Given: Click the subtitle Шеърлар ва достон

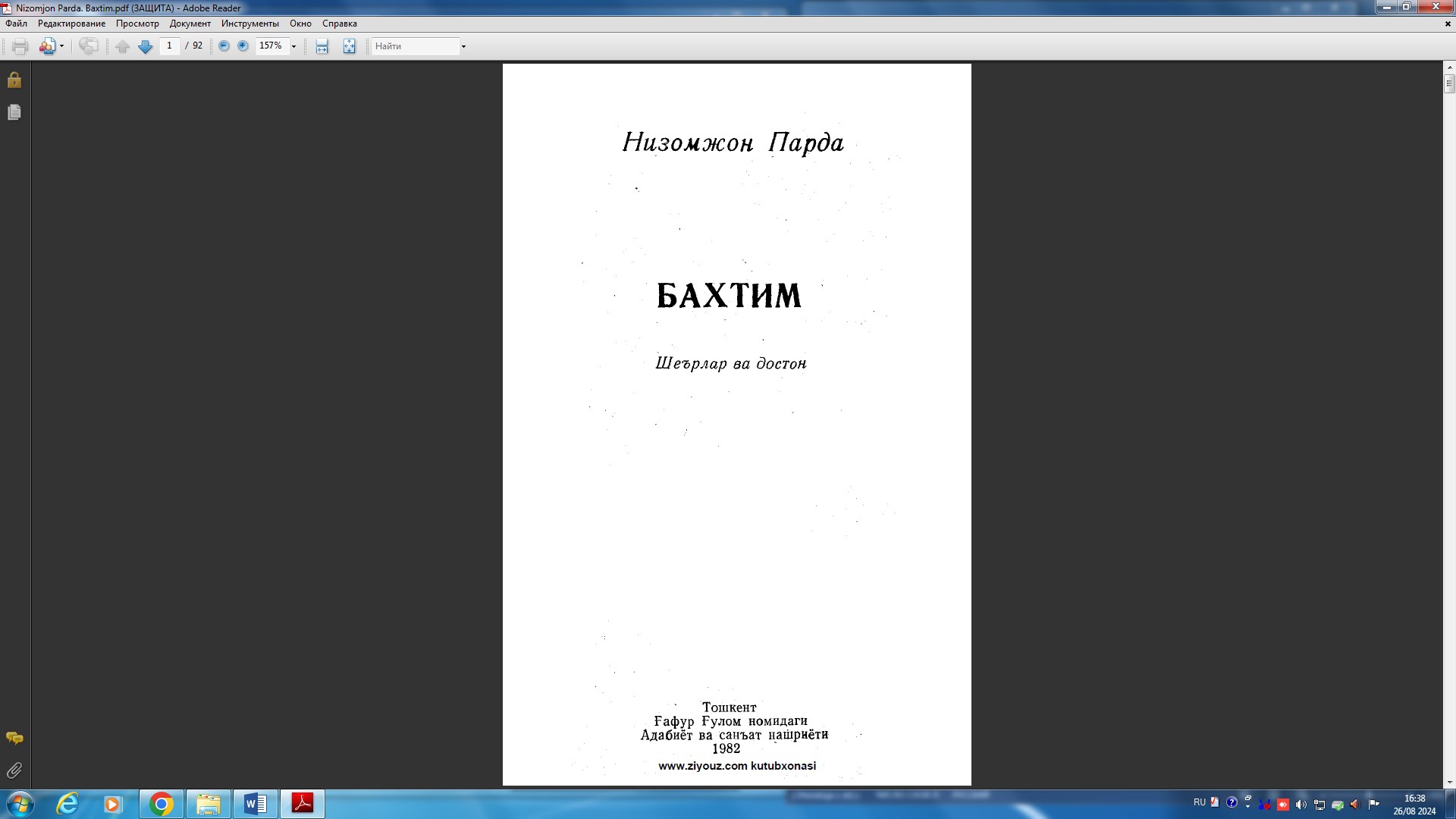Looking at the screenshot, I should 731,364.
